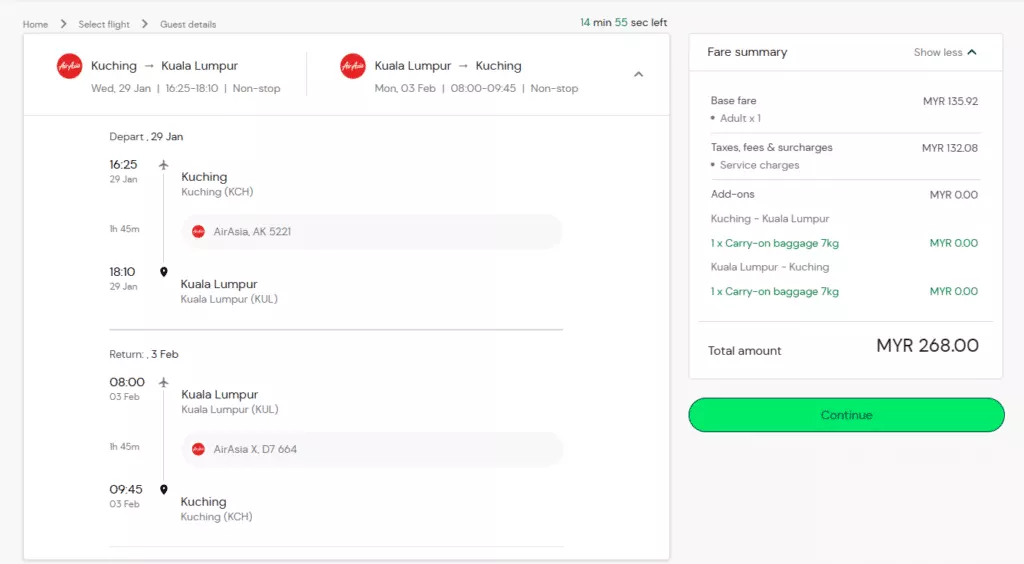The width and height of the screenshot is (1024, 564).
Task: Click the arrival pin icon at 18:10
Action: 164,272
